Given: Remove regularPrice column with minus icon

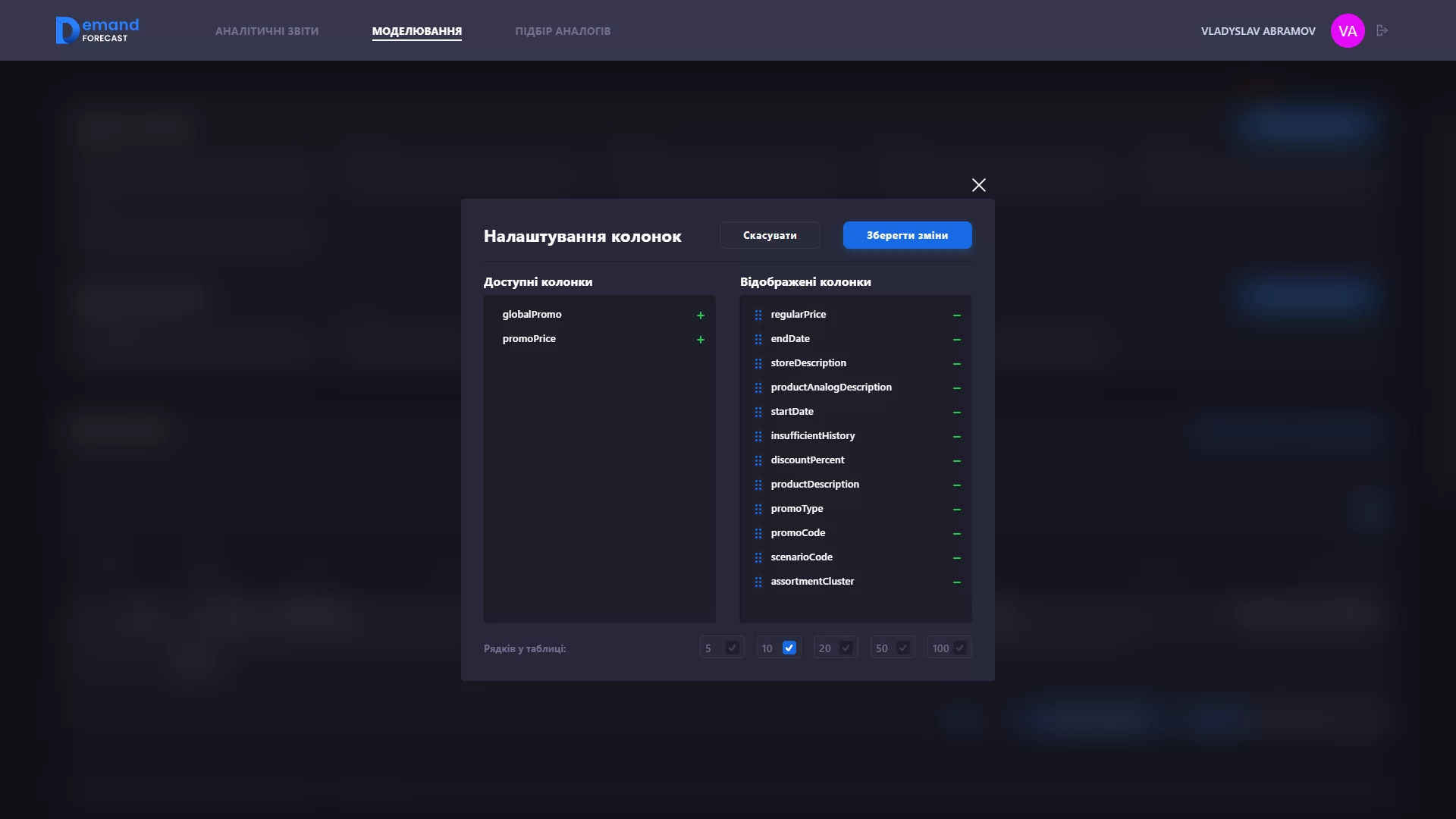Looking at the screenshot, I should [956, 315].
